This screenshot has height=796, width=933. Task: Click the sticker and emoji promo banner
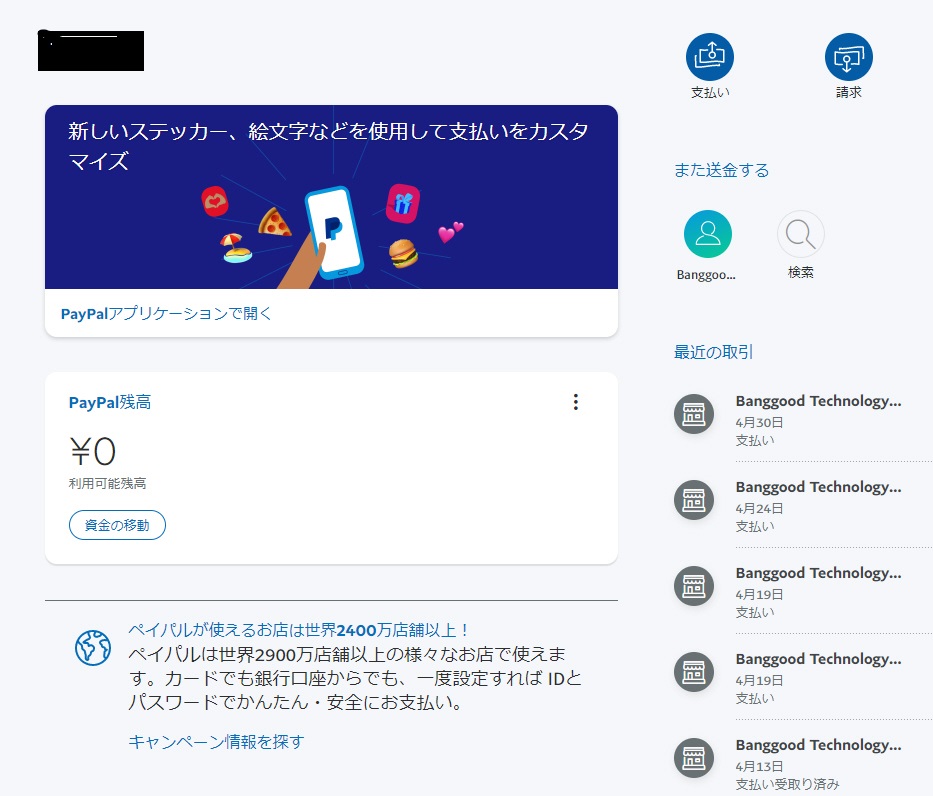pyautogui.click(x=331, y=197)
